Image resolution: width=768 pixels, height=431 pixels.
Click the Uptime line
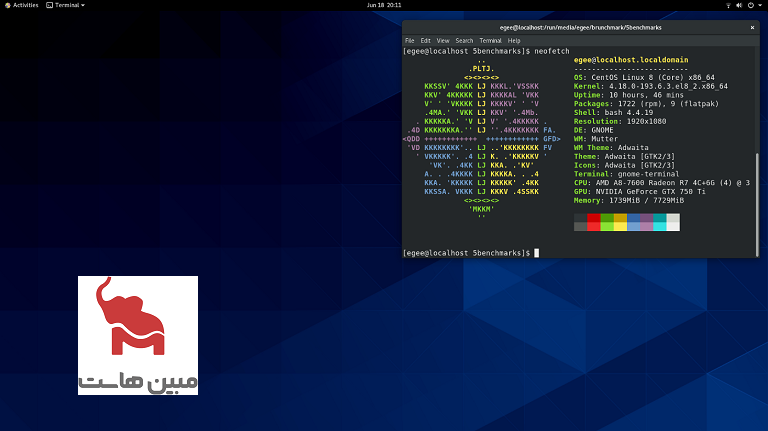[628, 95]
